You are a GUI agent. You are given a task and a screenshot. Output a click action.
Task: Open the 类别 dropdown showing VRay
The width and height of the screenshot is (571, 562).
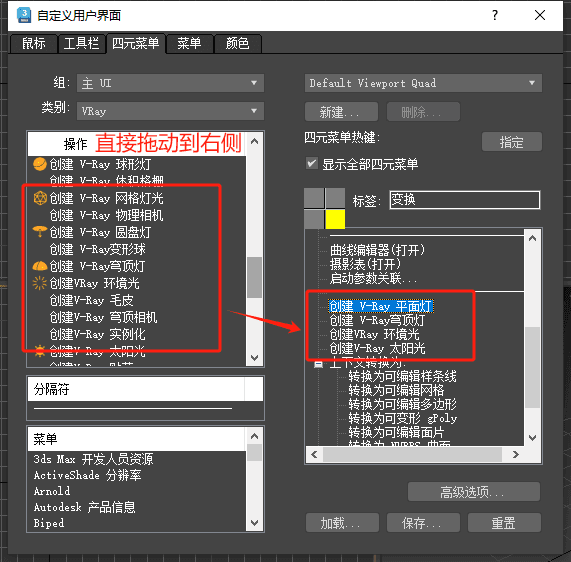point(170,111)
